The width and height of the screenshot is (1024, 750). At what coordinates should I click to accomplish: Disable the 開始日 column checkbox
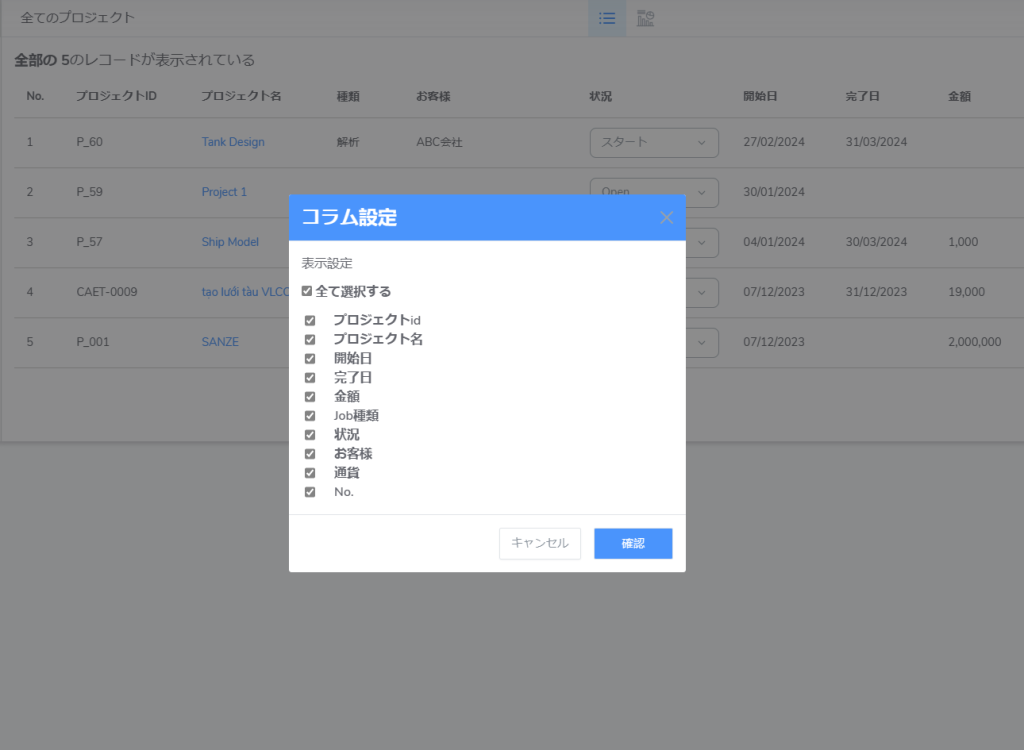point(310,358)
